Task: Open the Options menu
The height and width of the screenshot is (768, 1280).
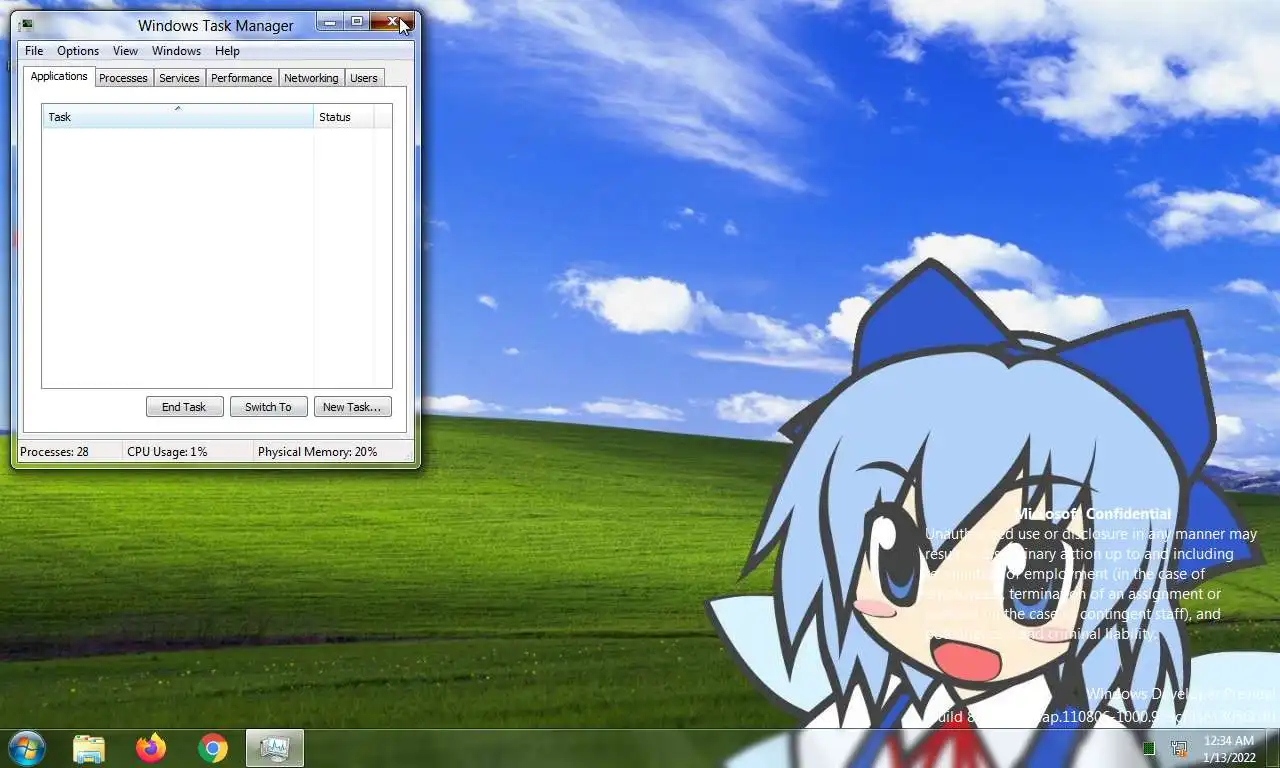Action: (x=78, y=51)
